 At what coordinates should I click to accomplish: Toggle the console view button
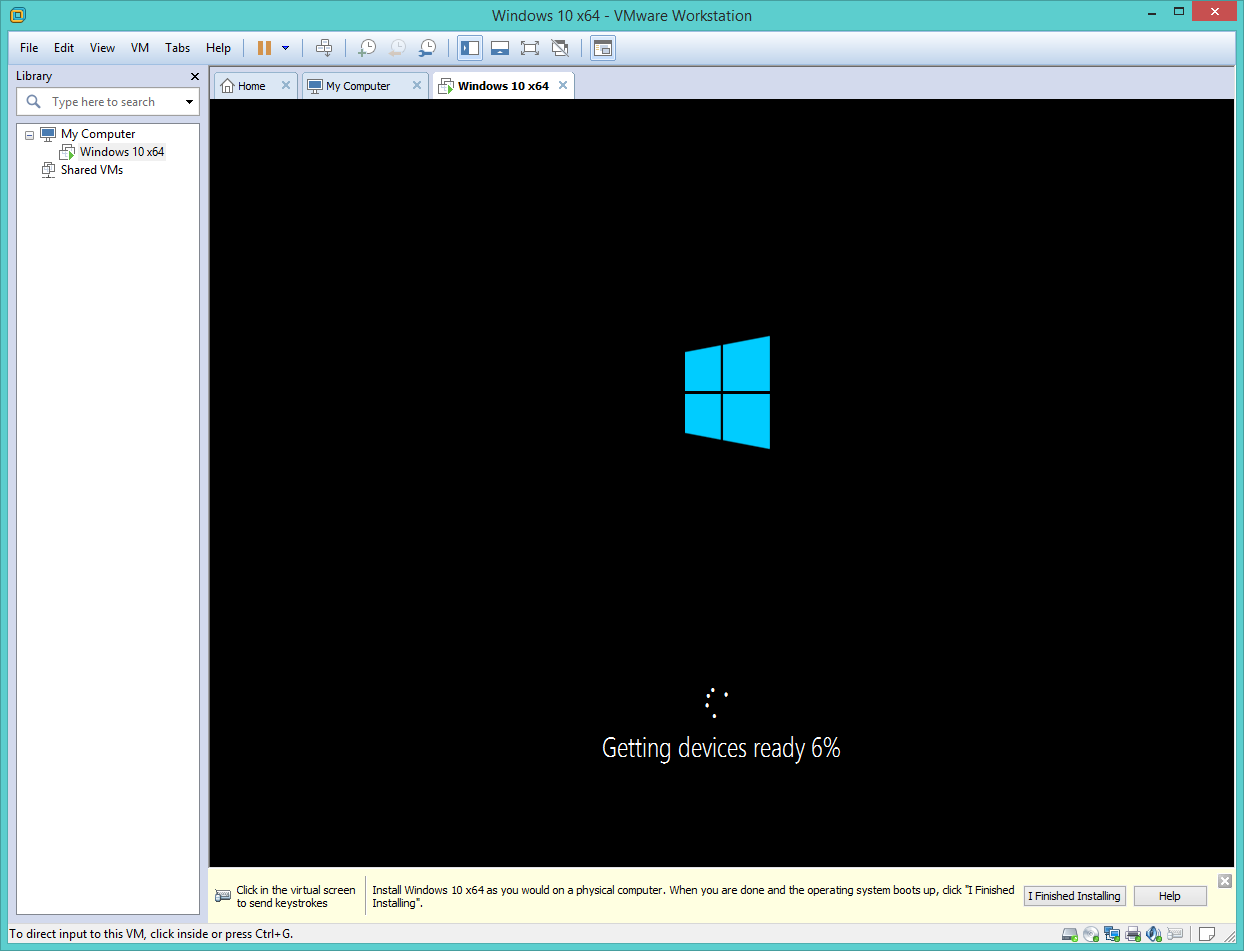pos(602,48)
